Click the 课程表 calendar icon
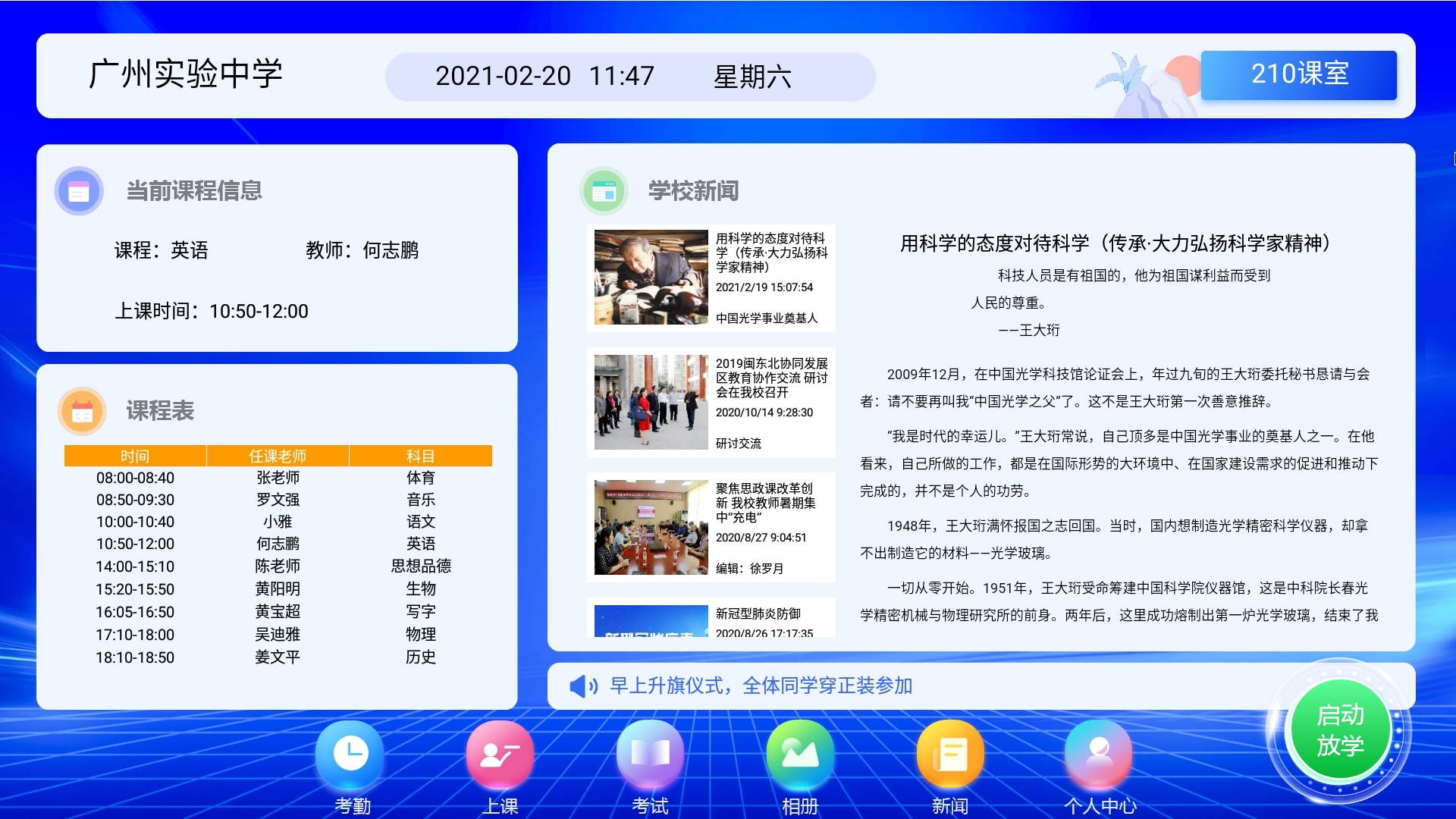This screenshot has width=1456, height=819. (x=82, y=411)
